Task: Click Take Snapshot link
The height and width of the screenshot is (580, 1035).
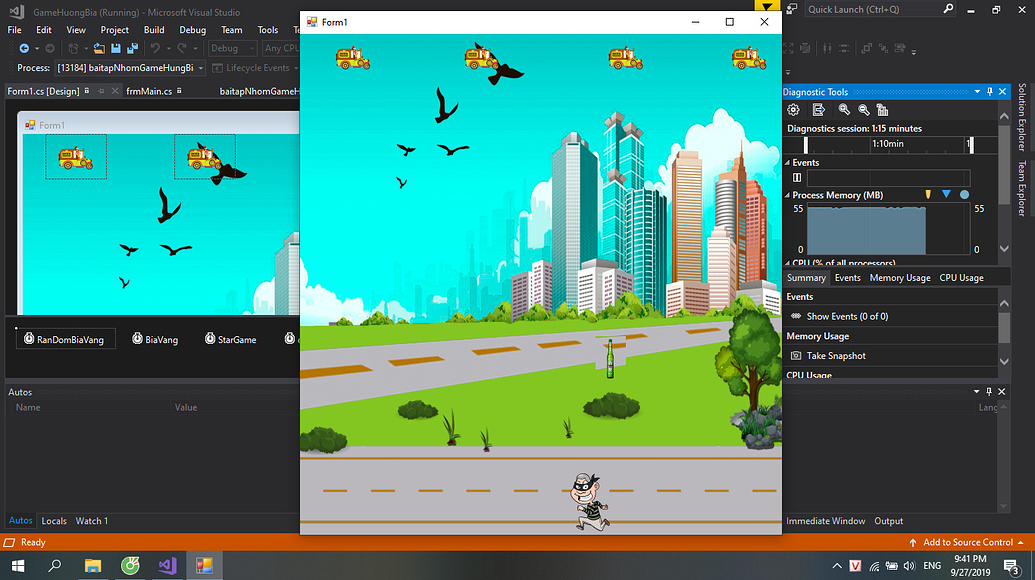Action: 836,356
